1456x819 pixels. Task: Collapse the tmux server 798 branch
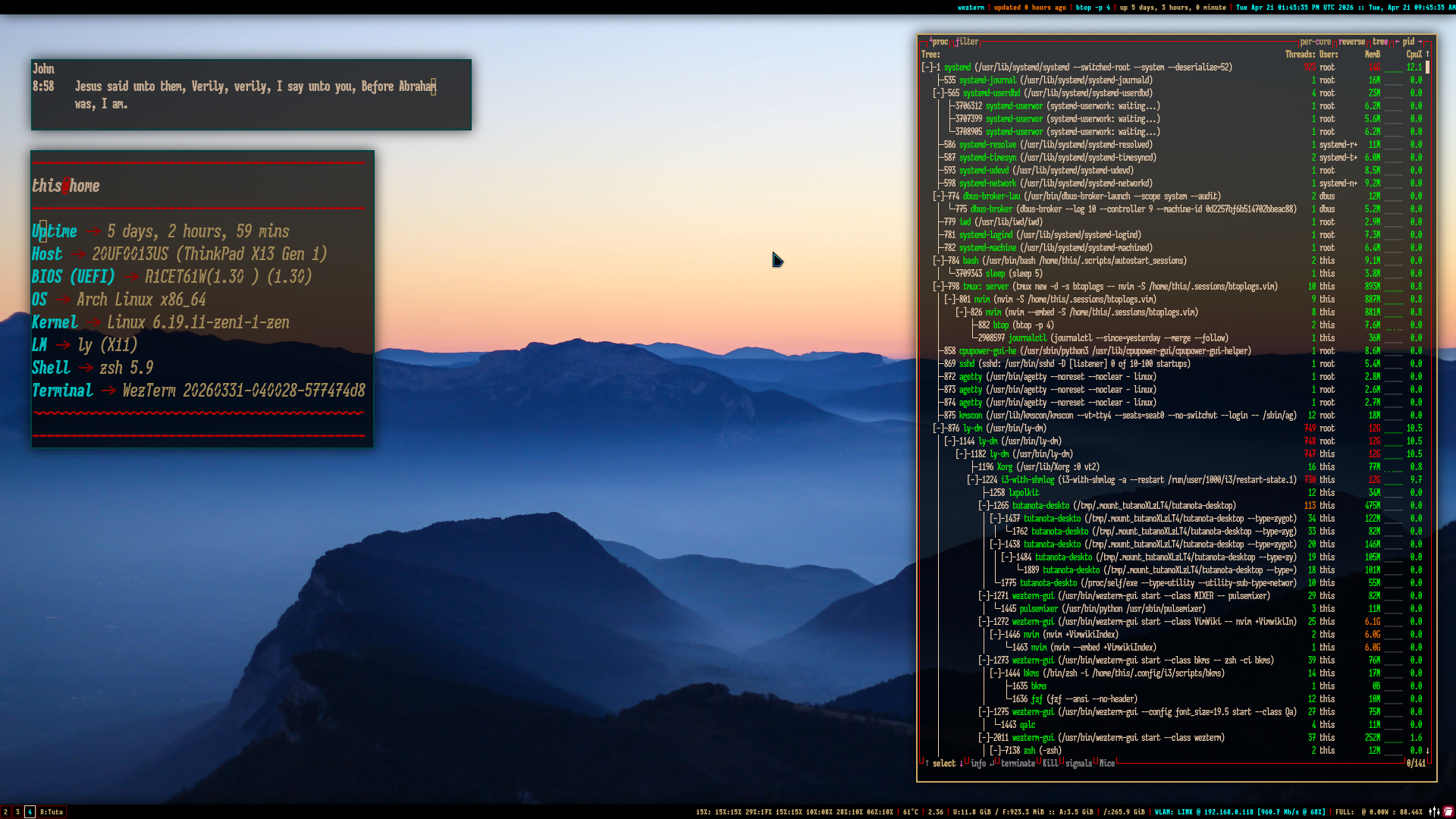[938, 287]
